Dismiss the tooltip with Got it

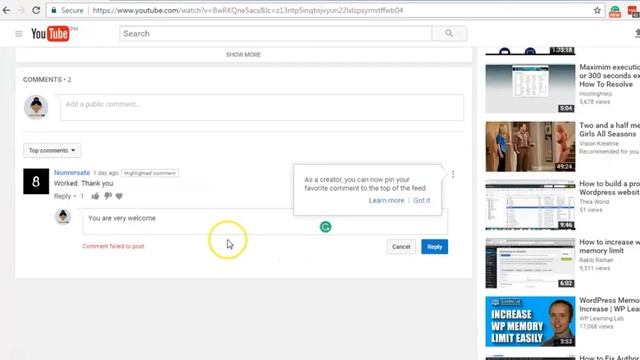coord(422,200)
